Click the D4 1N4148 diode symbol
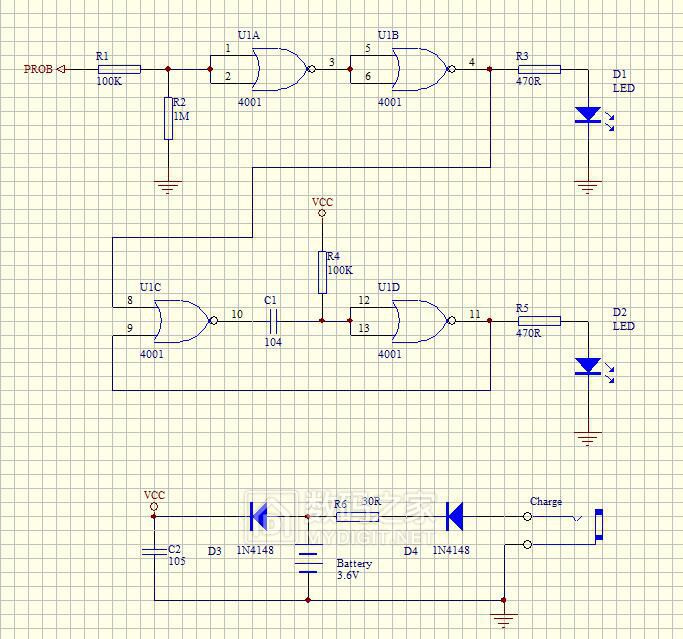This screenshot has width=683, height=639. coord(453,517)
